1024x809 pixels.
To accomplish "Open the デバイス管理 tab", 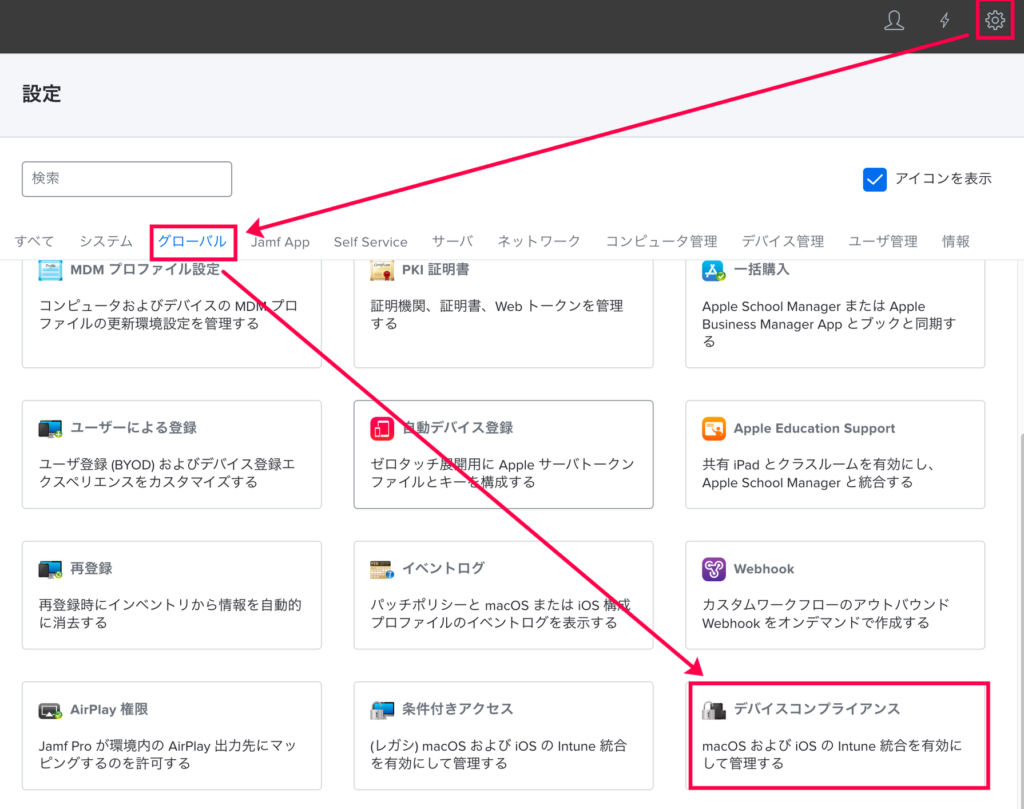I will click(782, 242).
